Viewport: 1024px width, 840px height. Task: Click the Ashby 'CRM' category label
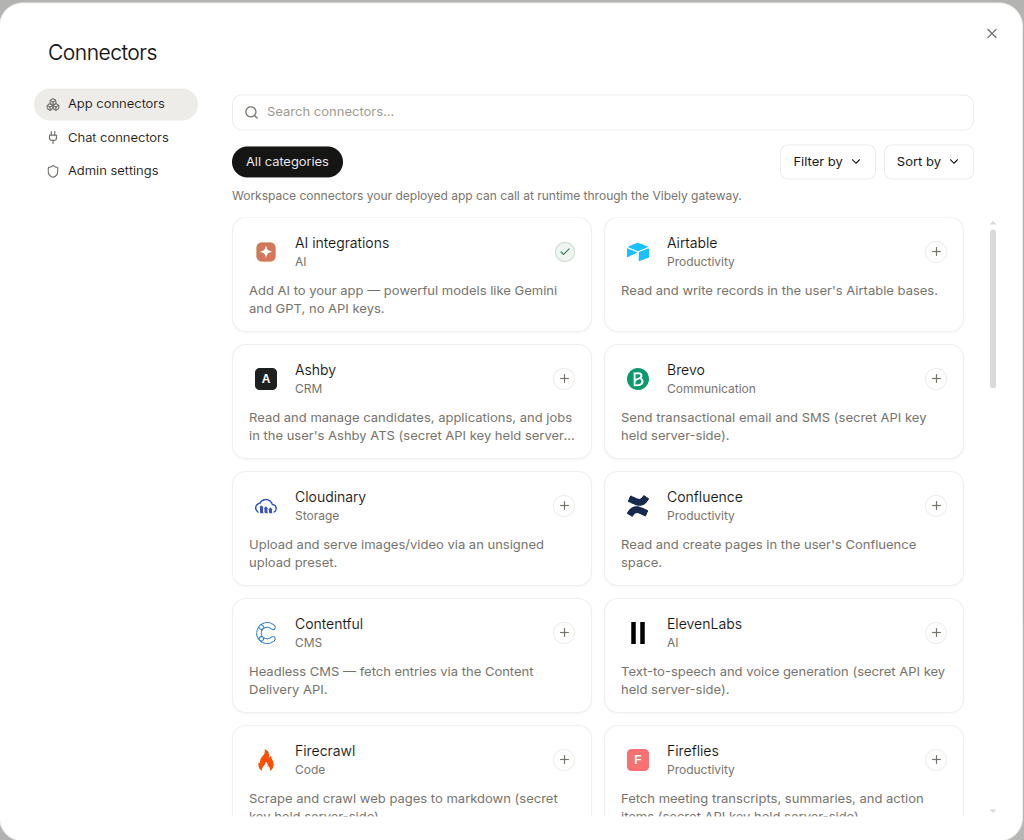(308, 389)
